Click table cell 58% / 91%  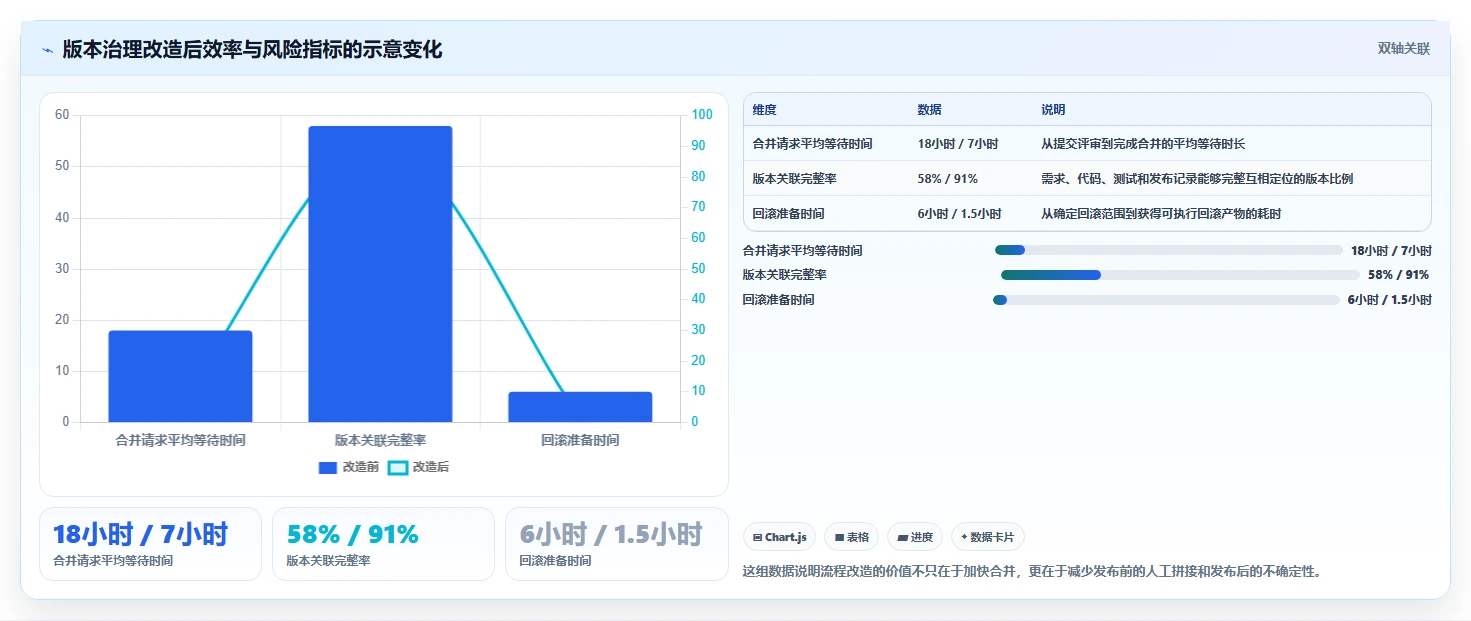(x=947, y=179)
